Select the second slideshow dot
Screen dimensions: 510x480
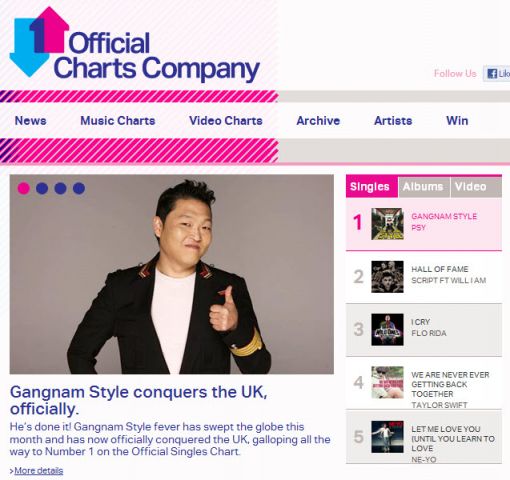42,188
